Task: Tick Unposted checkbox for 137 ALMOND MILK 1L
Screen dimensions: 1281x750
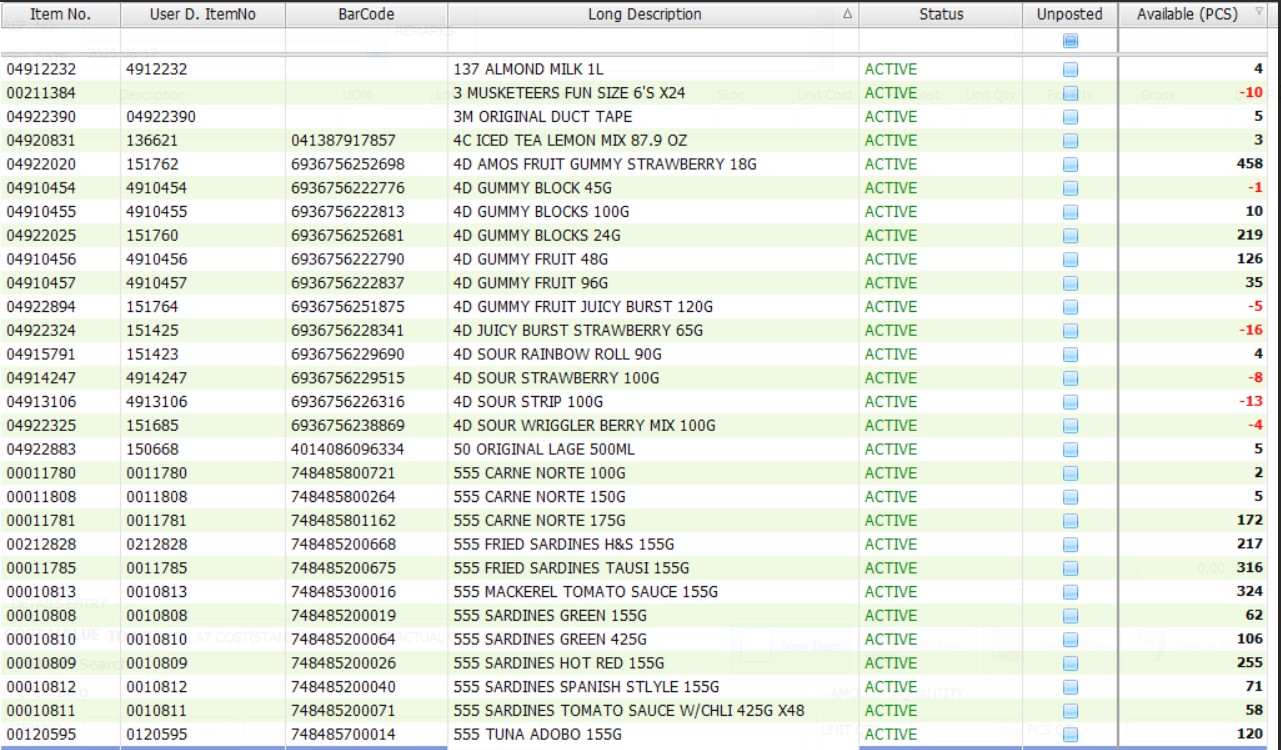Action: 1070,69
